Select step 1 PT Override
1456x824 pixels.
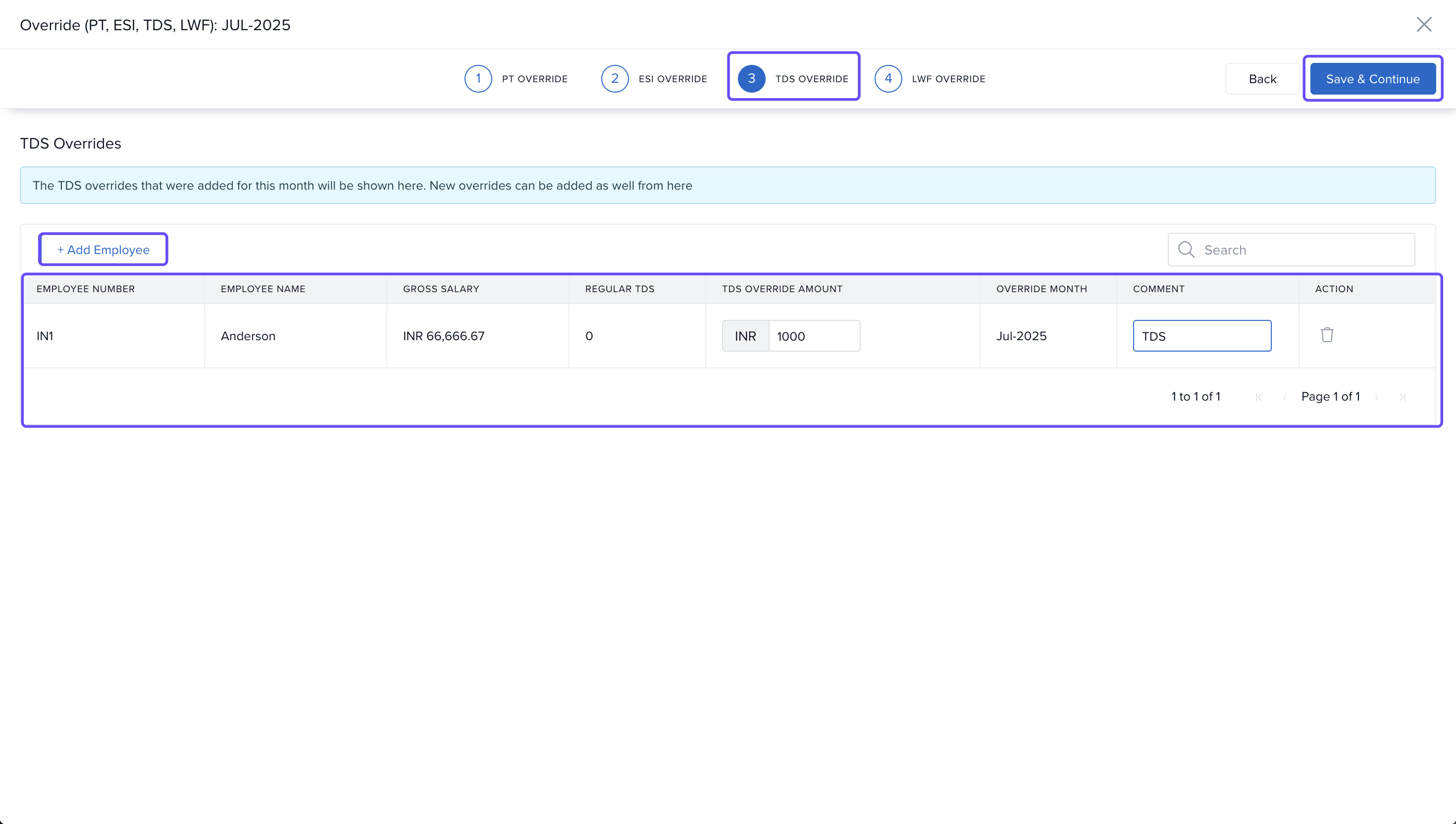click(516, 79)
